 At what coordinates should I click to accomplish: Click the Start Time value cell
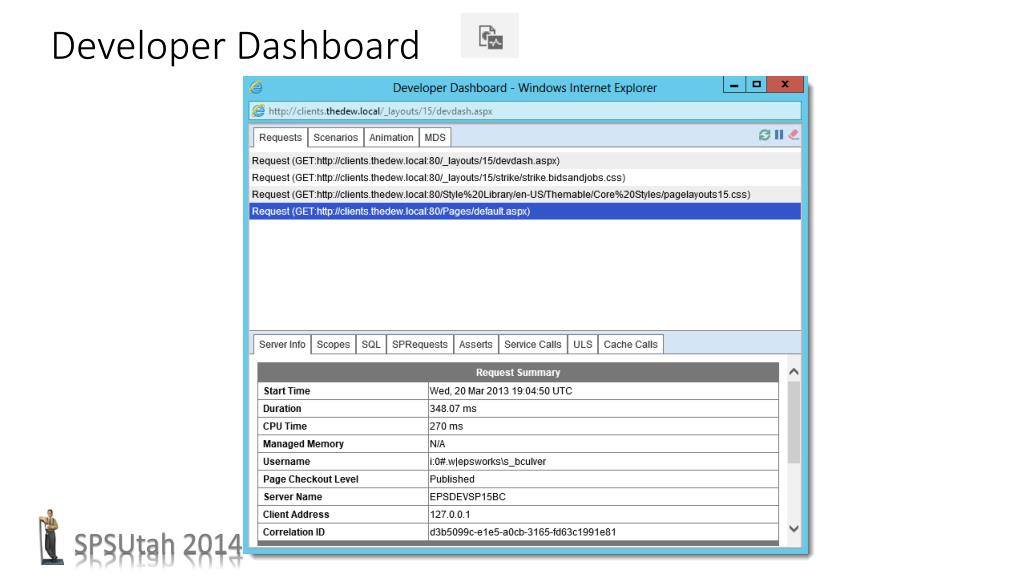click(x=603, y=391)
